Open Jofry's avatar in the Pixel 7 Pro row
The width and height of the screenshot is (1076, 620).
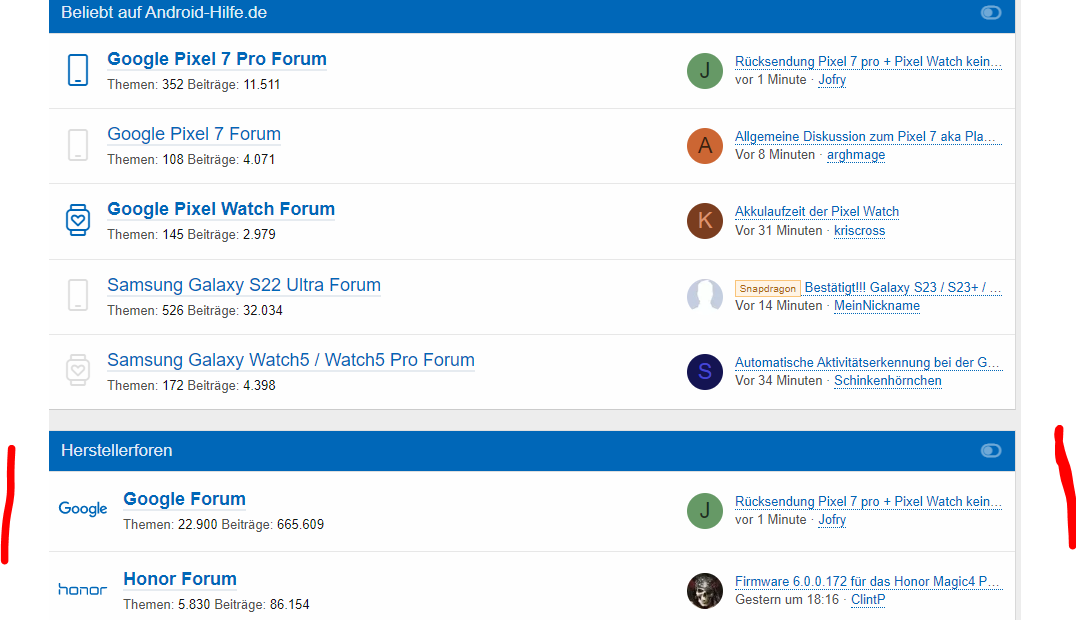pos(705,71)
